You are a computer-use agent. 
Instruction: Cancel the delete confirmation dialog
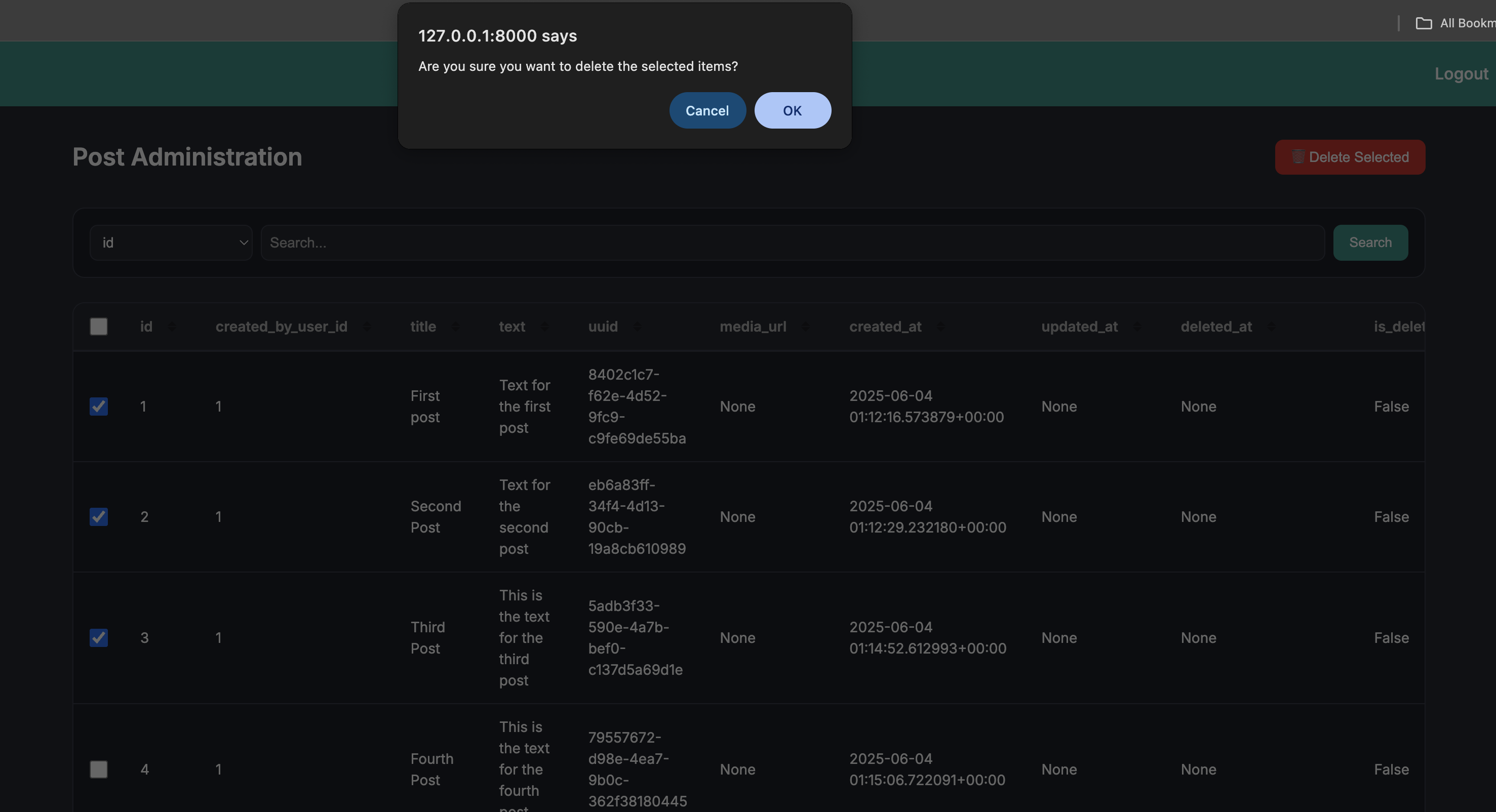point(707,110)
